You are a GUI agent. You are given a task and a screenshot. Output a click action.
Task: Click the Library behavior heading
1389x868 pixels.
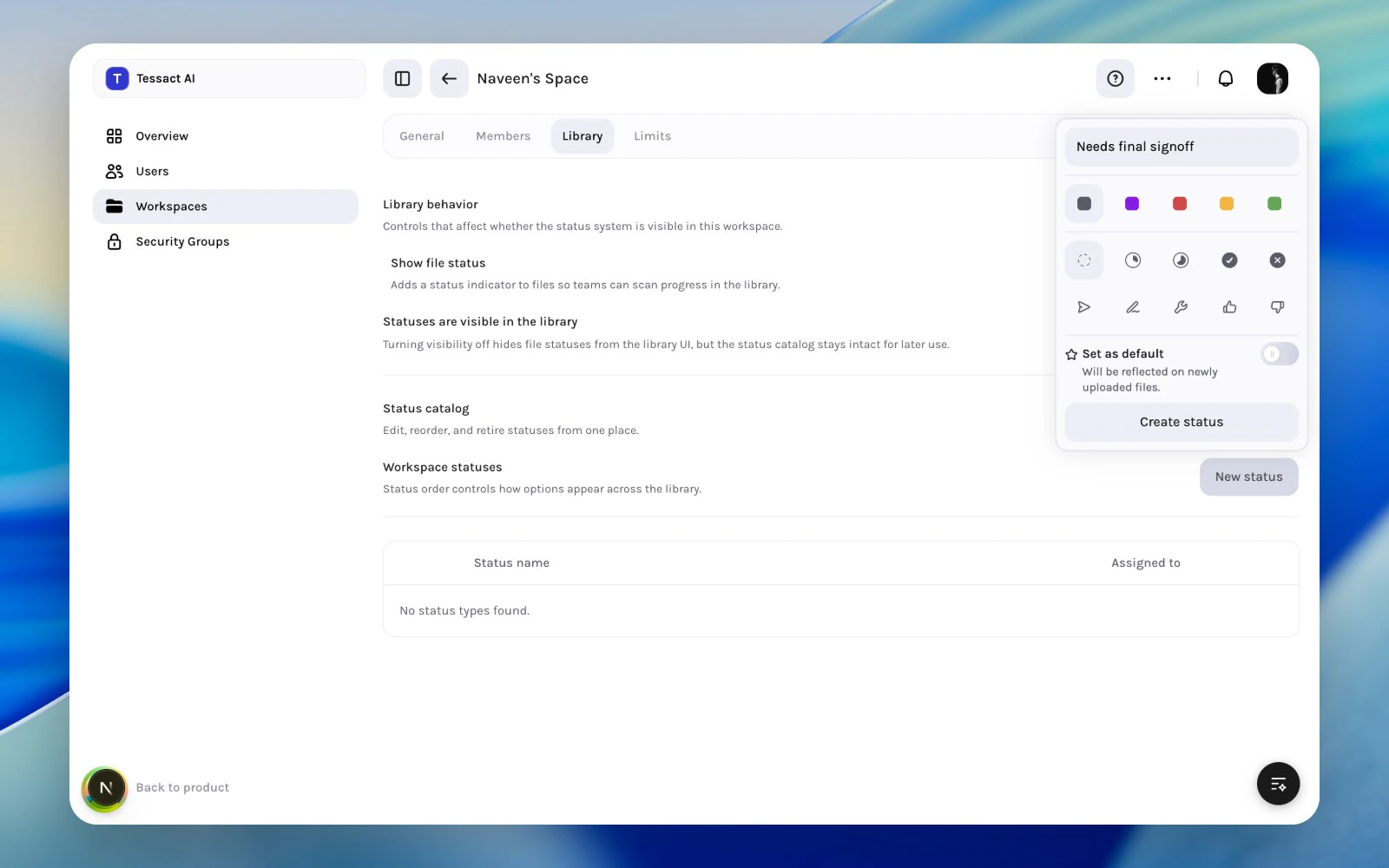tap(431, 205)
